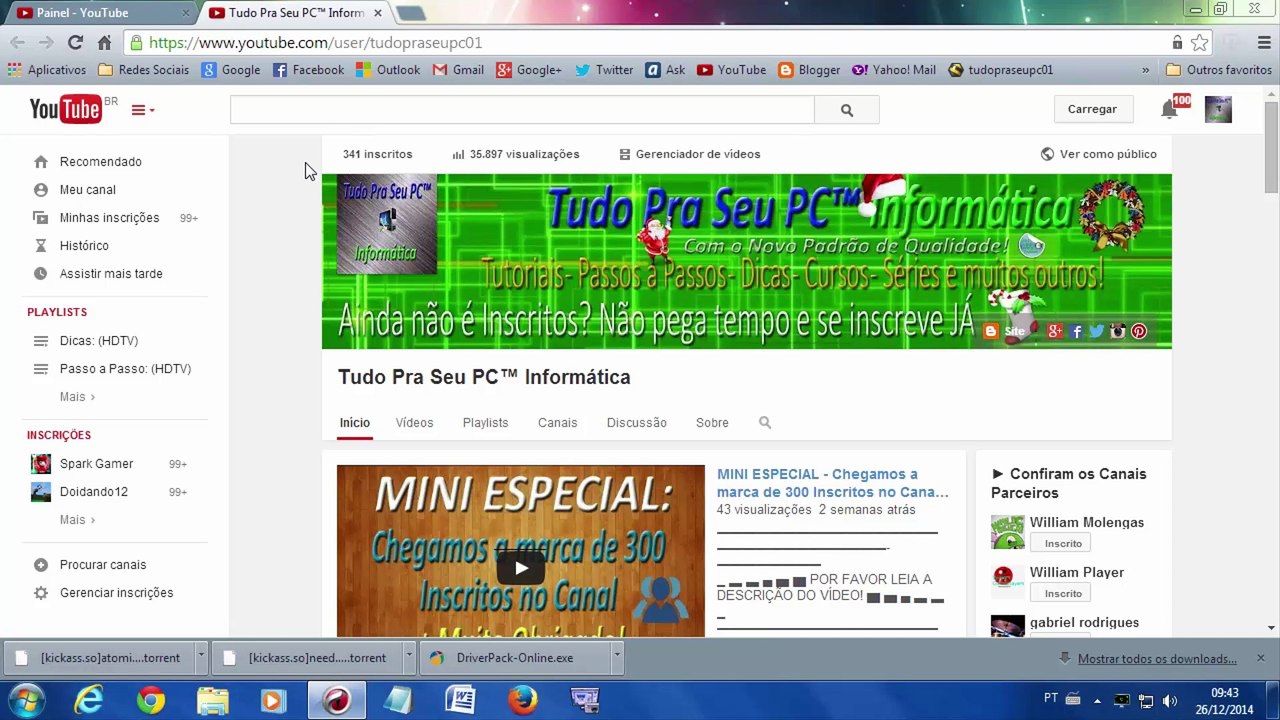This screenshot has width=1280, height=720.
Task: Reload the page in Chrome
Action: tap(75, 43)
